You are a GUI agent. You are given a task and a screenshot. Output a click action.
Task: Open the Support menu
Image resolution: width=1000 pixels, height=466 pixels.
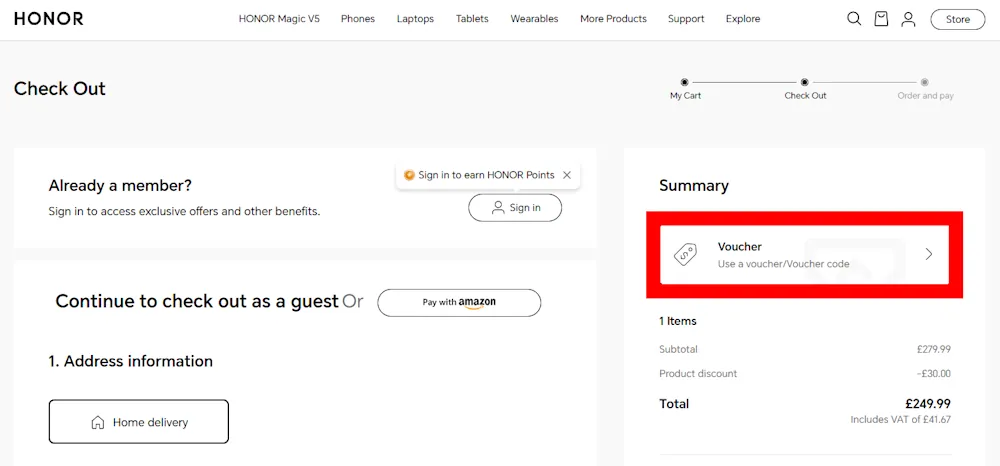(x=686, y=19)
